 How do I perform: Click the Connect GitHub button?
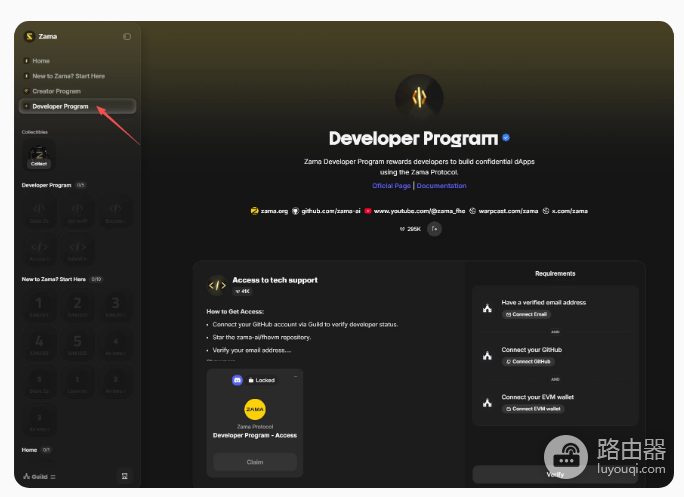tap(528, 361)
